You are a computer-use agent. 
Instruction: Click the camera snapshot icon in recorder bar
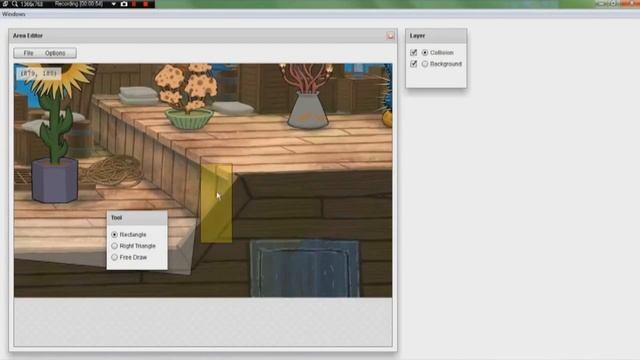[124, 4]
